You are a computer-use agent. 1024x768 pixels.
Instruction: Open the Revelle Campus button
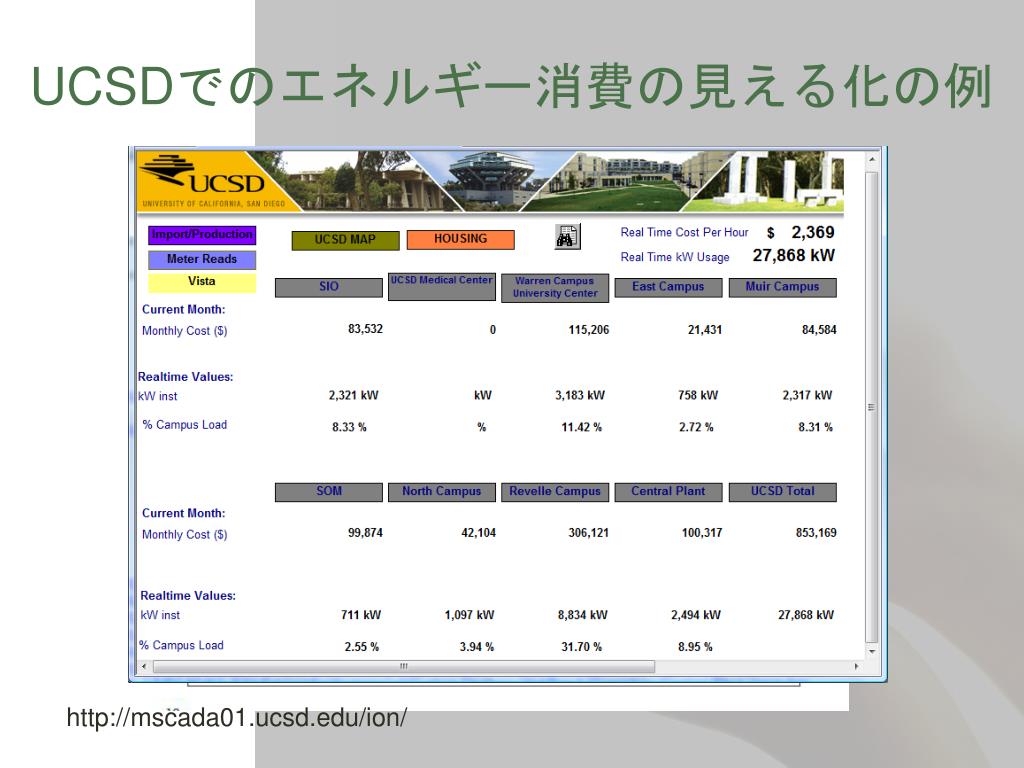tap(555, 492)
